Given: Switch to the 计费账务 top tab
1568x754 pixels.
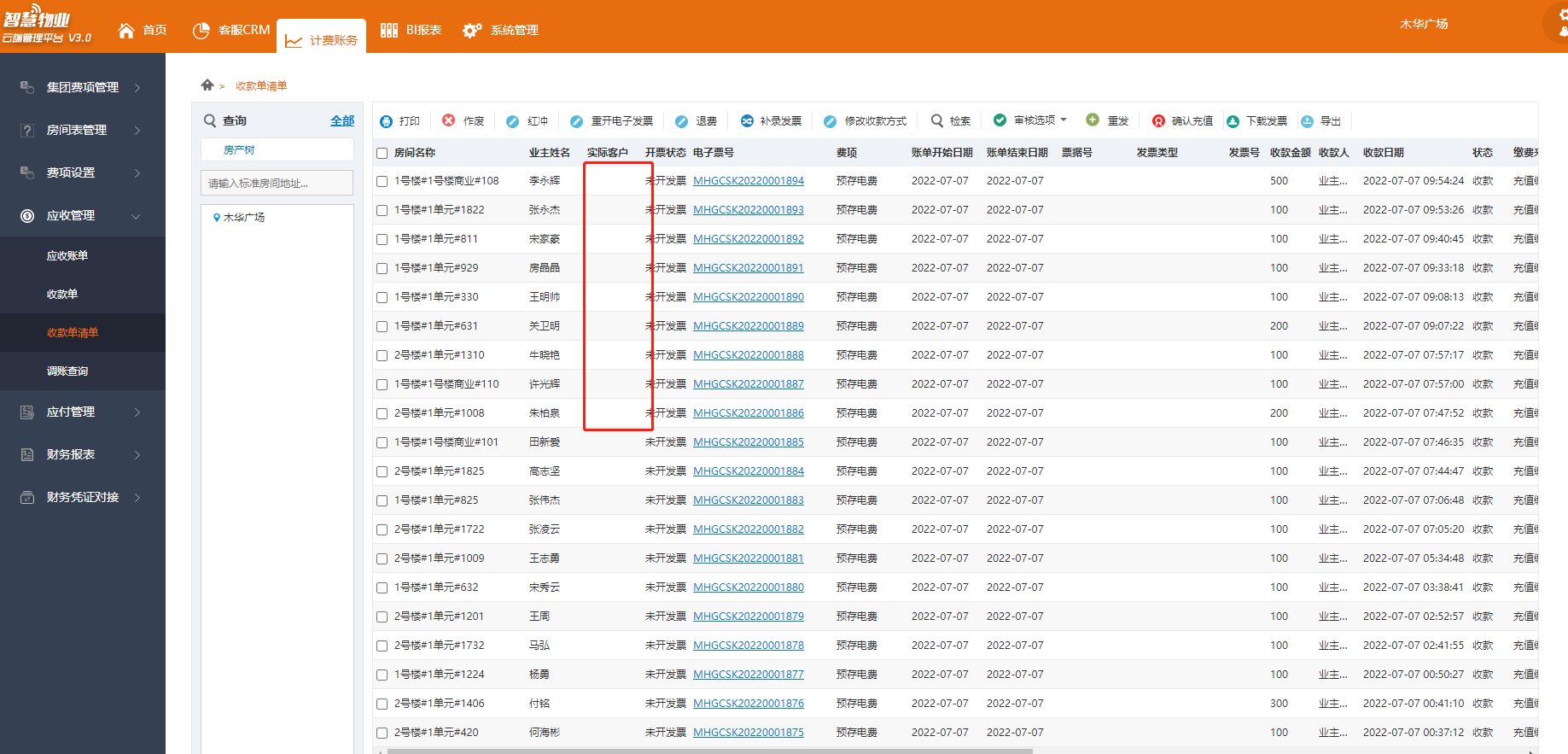Looking at the screenshot, I should [322, 37].
